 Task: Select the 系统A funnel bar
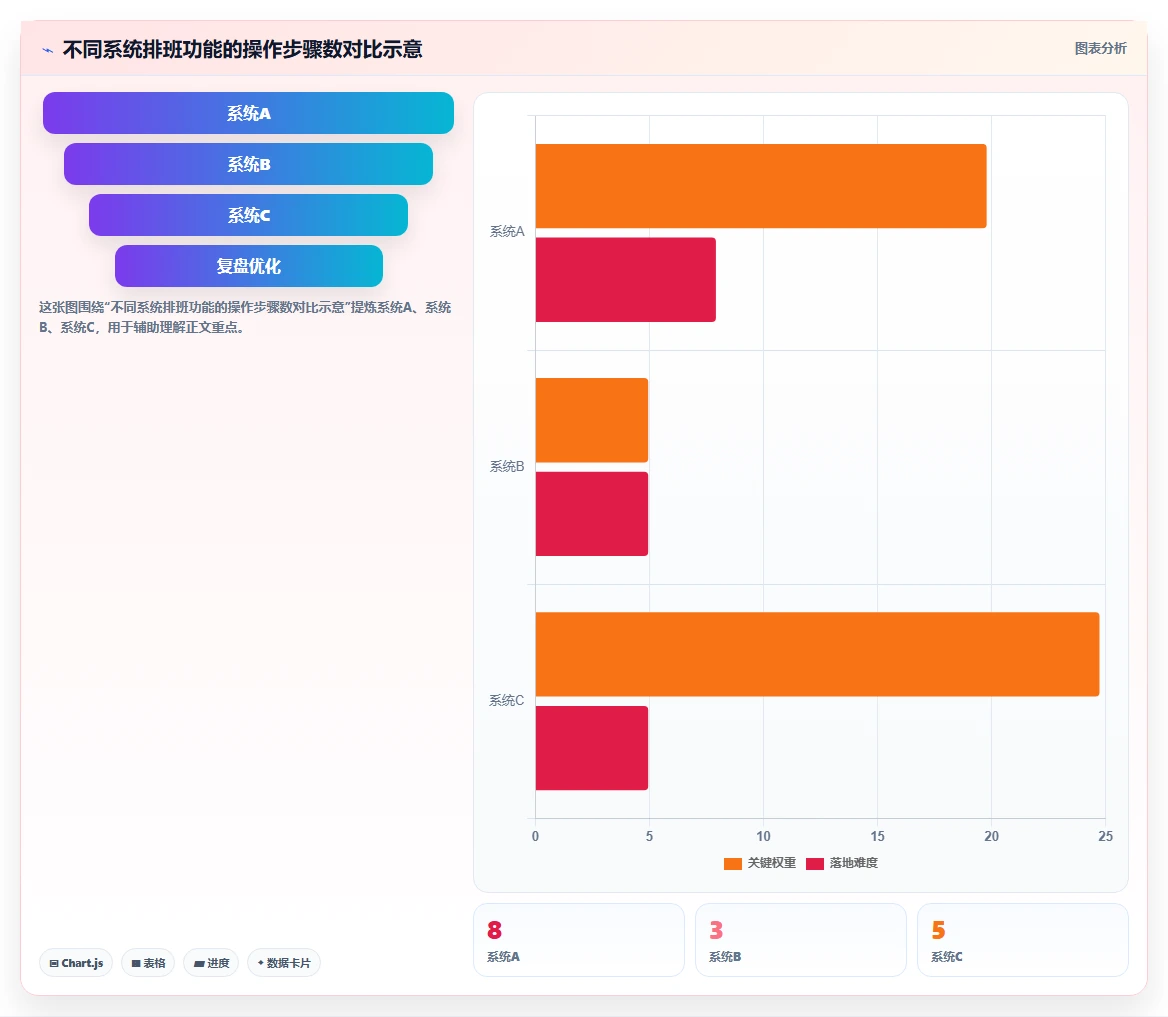248,113
